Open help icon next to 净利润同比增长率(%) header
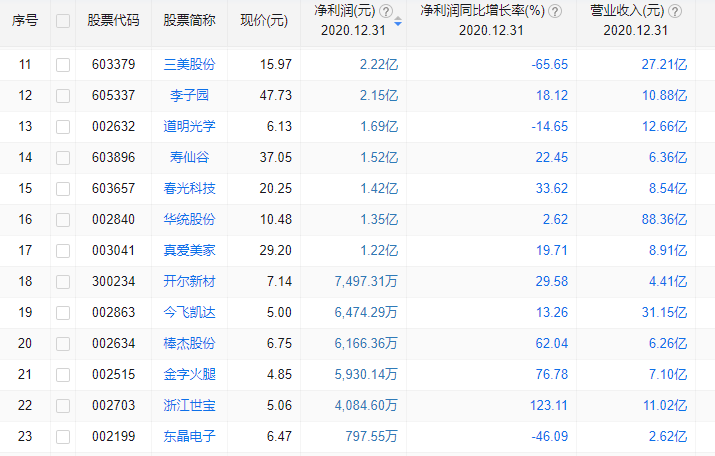The width and height of the screenshot is (715, 456). (x=554, y=11)
